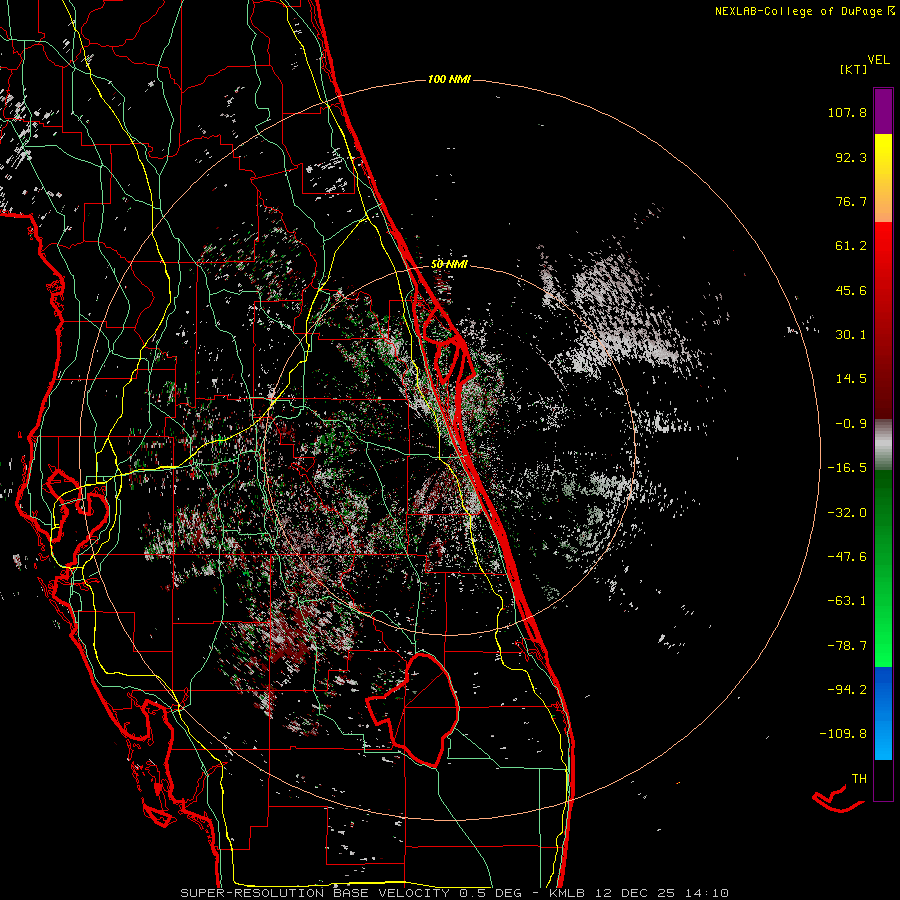Click the -16.5 velocity scale value
The width and height of the screenshot is (900, 900).
[847, 468]
